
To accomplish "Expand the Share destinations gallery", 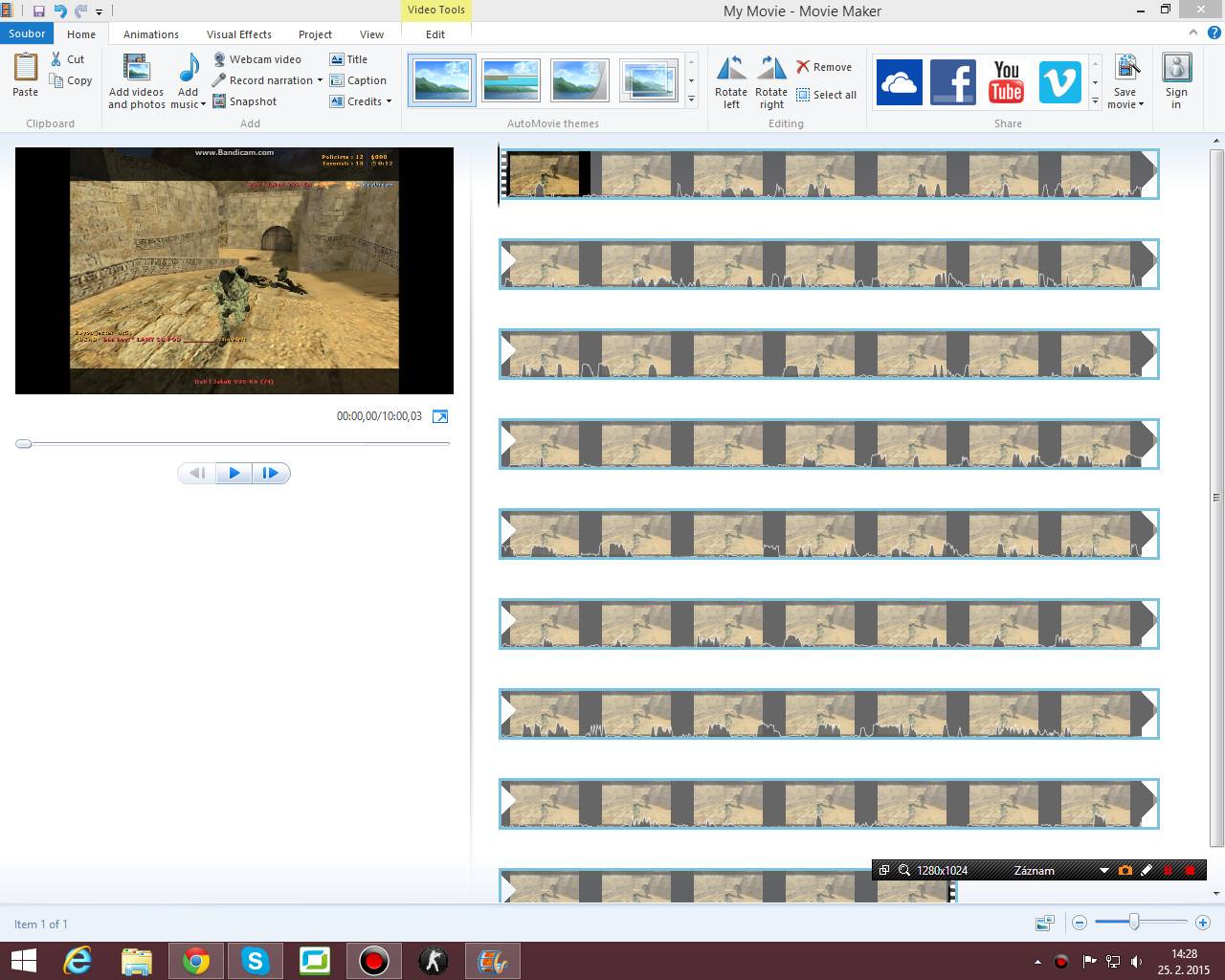I will [x=1095, y=99].
